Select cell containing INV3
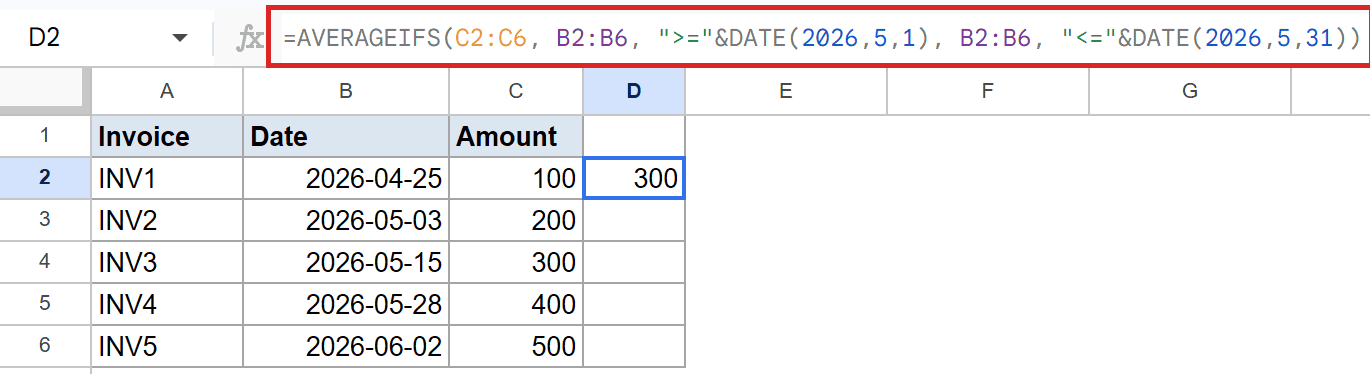Viewport: 1370px width, 374px height. click(x=167, y=262)
